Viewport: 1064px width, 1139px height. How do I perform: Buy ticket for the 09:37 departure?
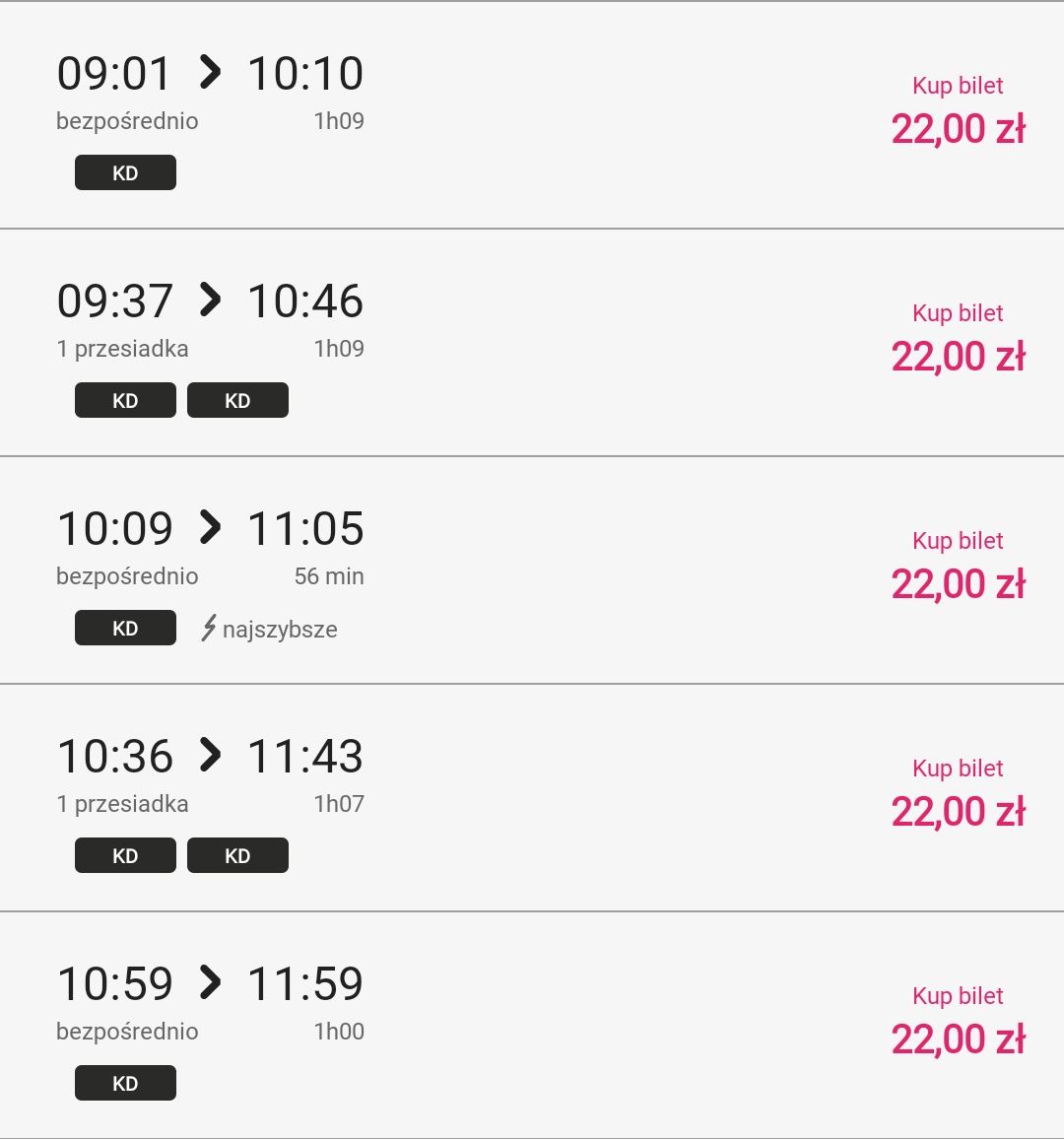coord(958,313)
